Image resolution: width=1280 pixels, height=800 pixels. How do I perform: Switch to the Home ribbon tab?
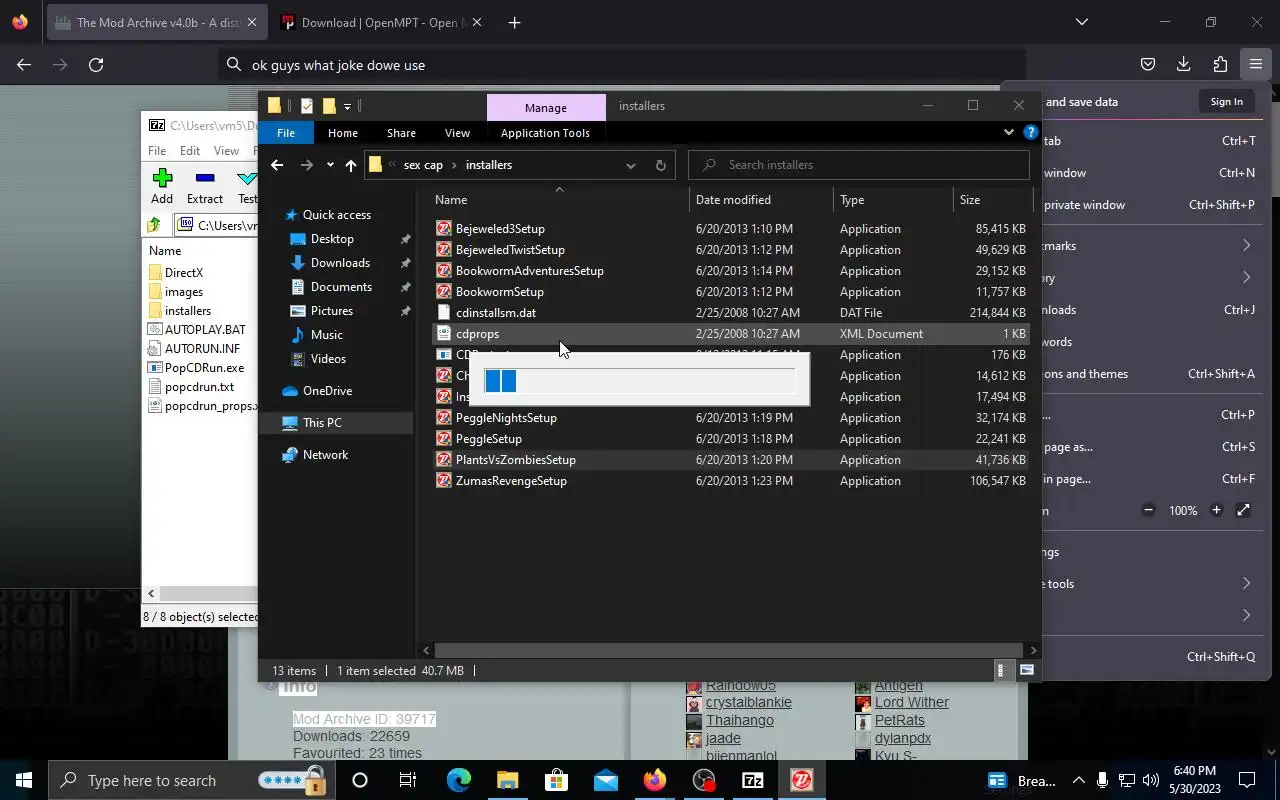pos(342,132)
